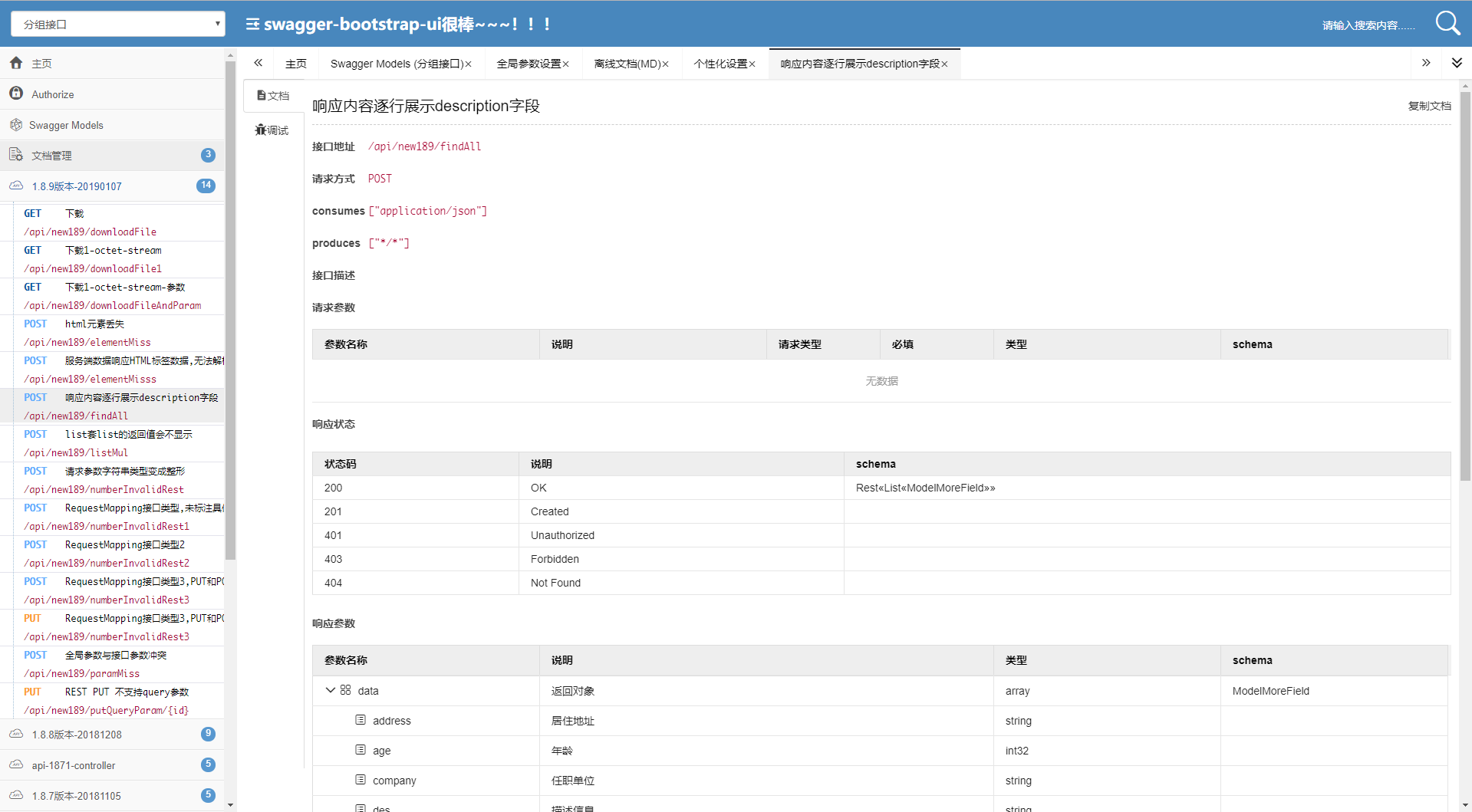
Task: Collapse the data response parameter row
Action: tap(331, 690)
